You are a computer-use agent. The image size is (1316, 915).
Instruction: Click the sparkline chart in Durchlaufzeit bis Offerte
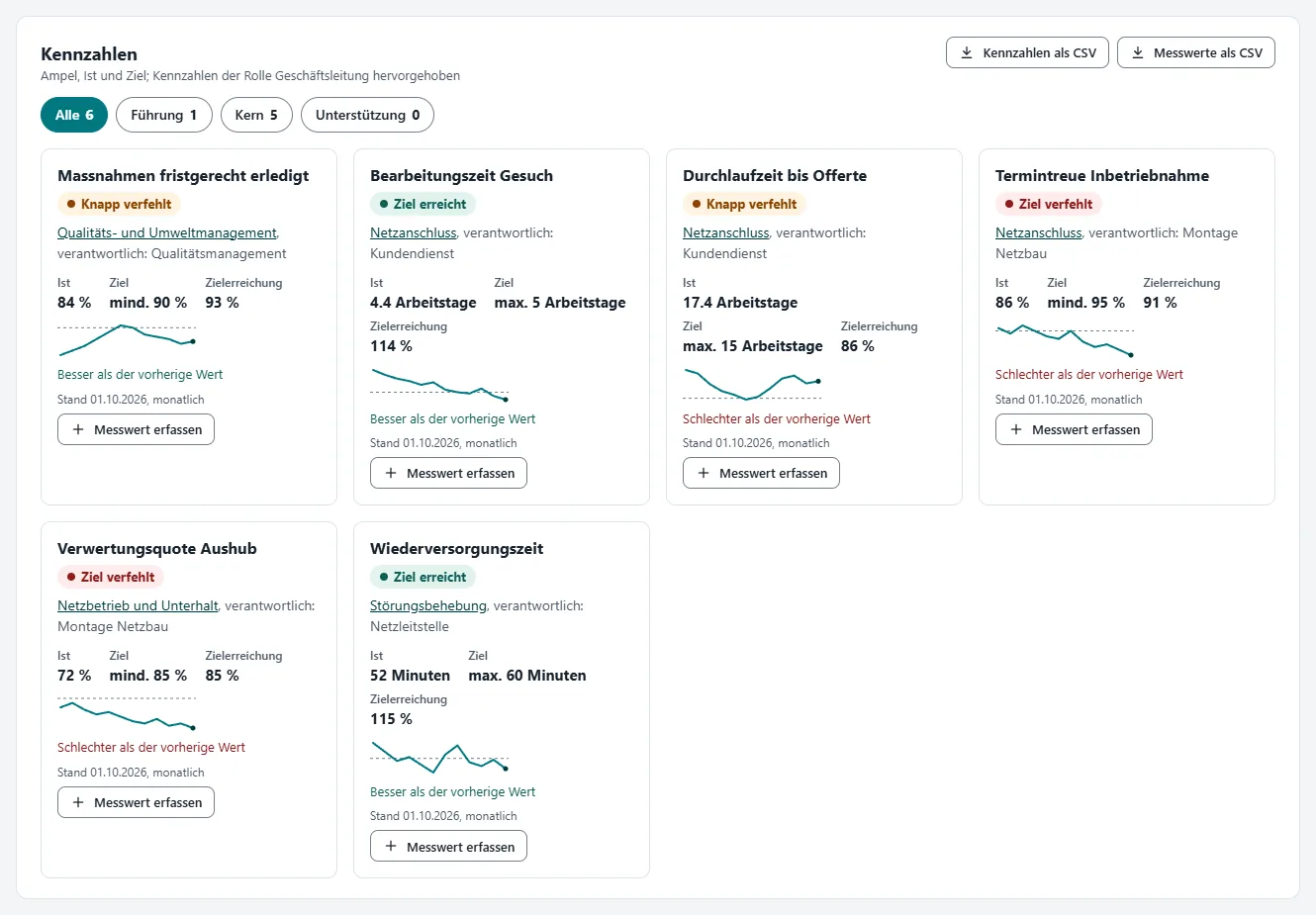tap(752, 384)
